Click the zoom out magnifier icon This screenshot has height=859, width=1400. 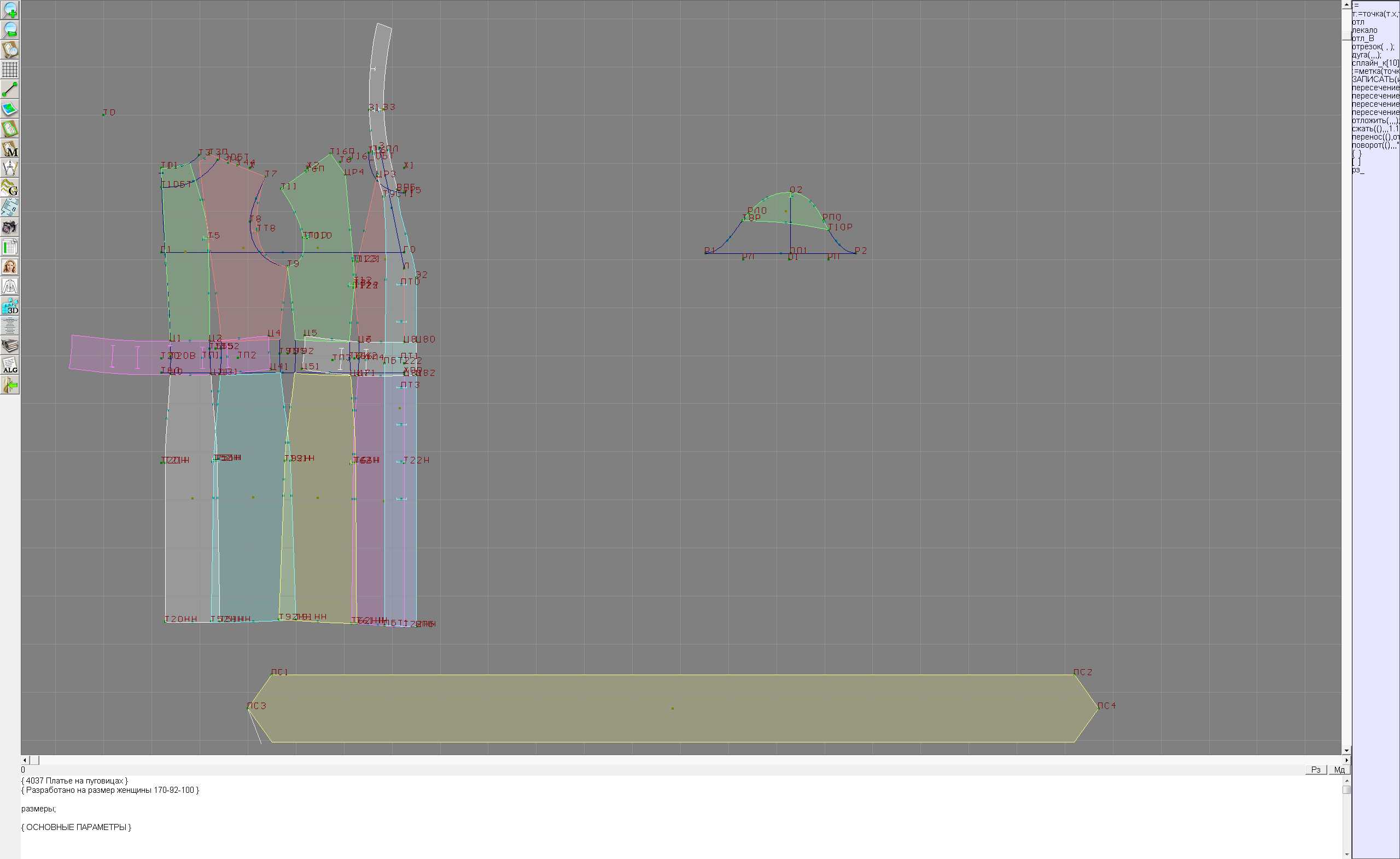coord(10,30)
